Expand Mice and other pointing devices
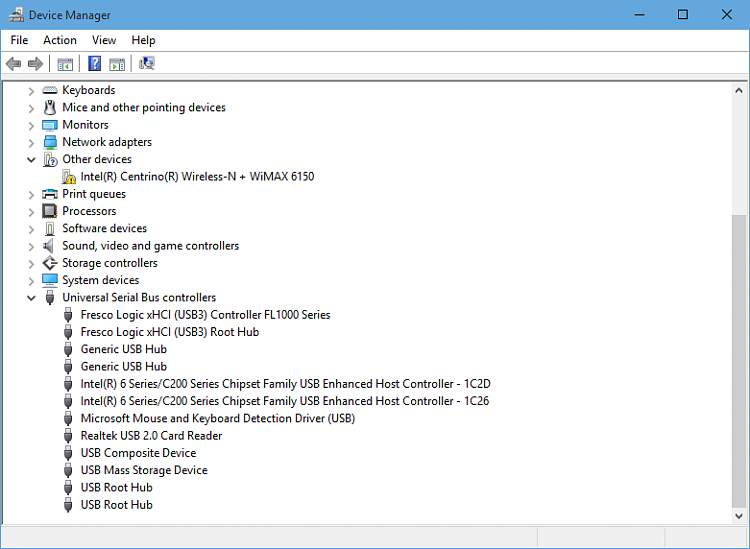The image size is (750, 549). point(31,109)
